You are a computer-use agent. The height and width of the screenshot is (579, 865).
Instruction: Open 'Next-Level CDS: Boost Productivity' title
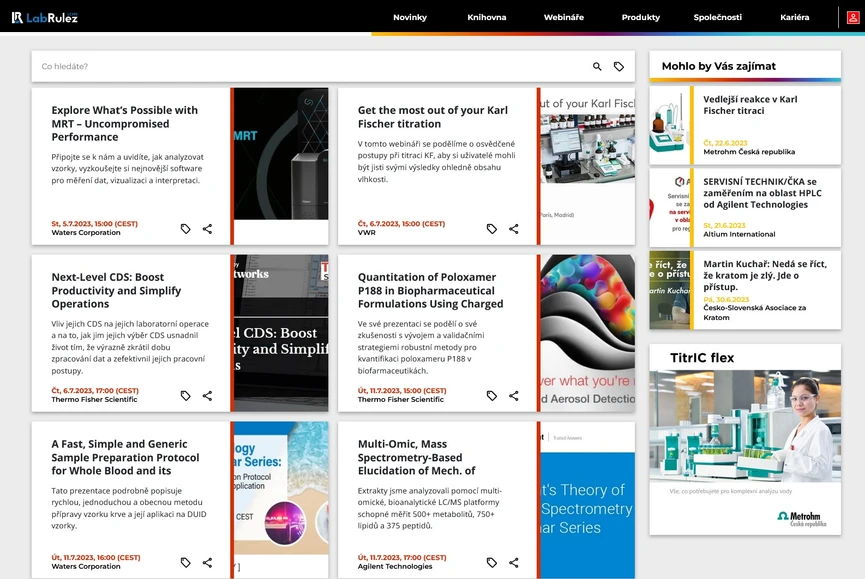click(116, 291)
